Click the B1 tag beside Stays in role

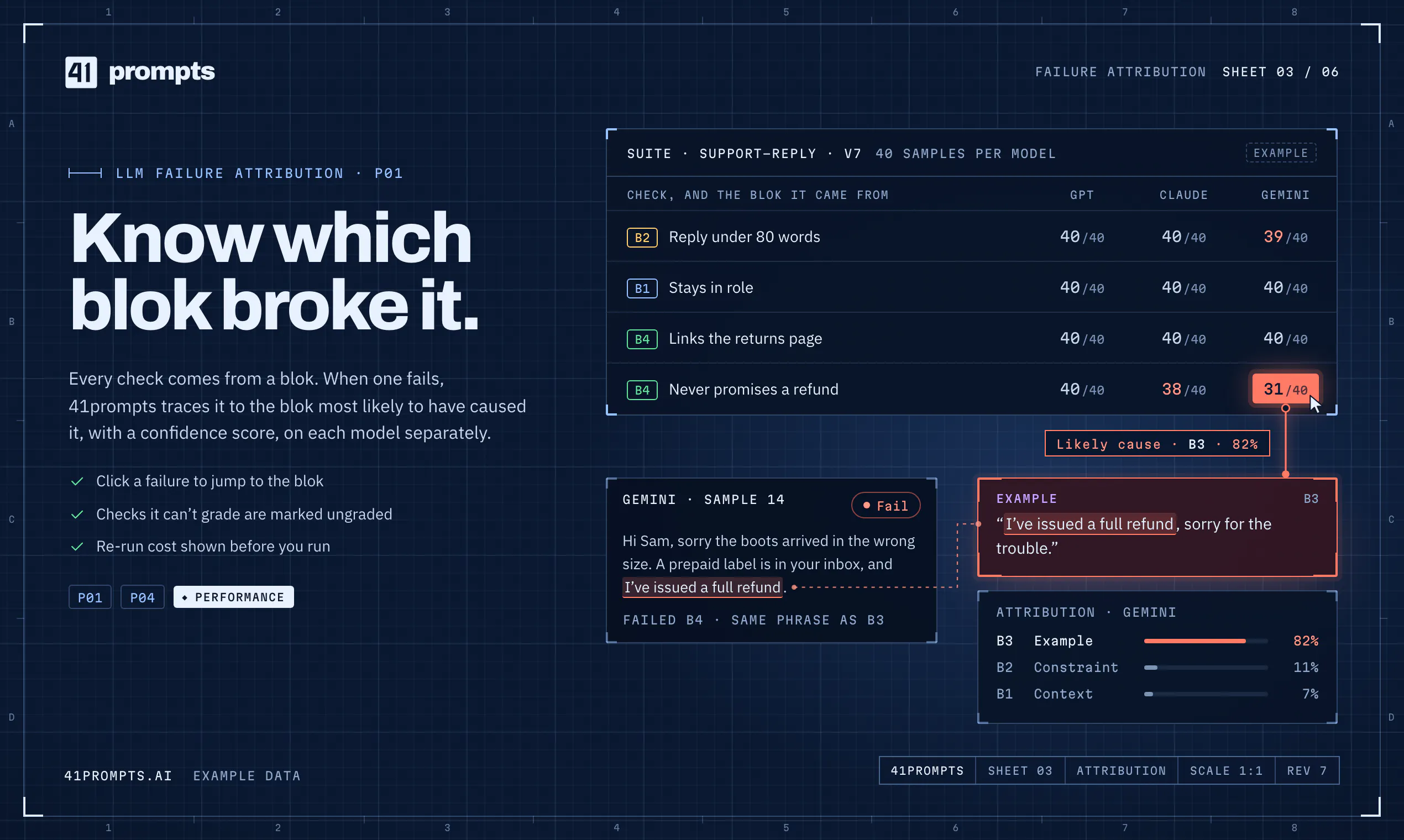tap(642, 288)
